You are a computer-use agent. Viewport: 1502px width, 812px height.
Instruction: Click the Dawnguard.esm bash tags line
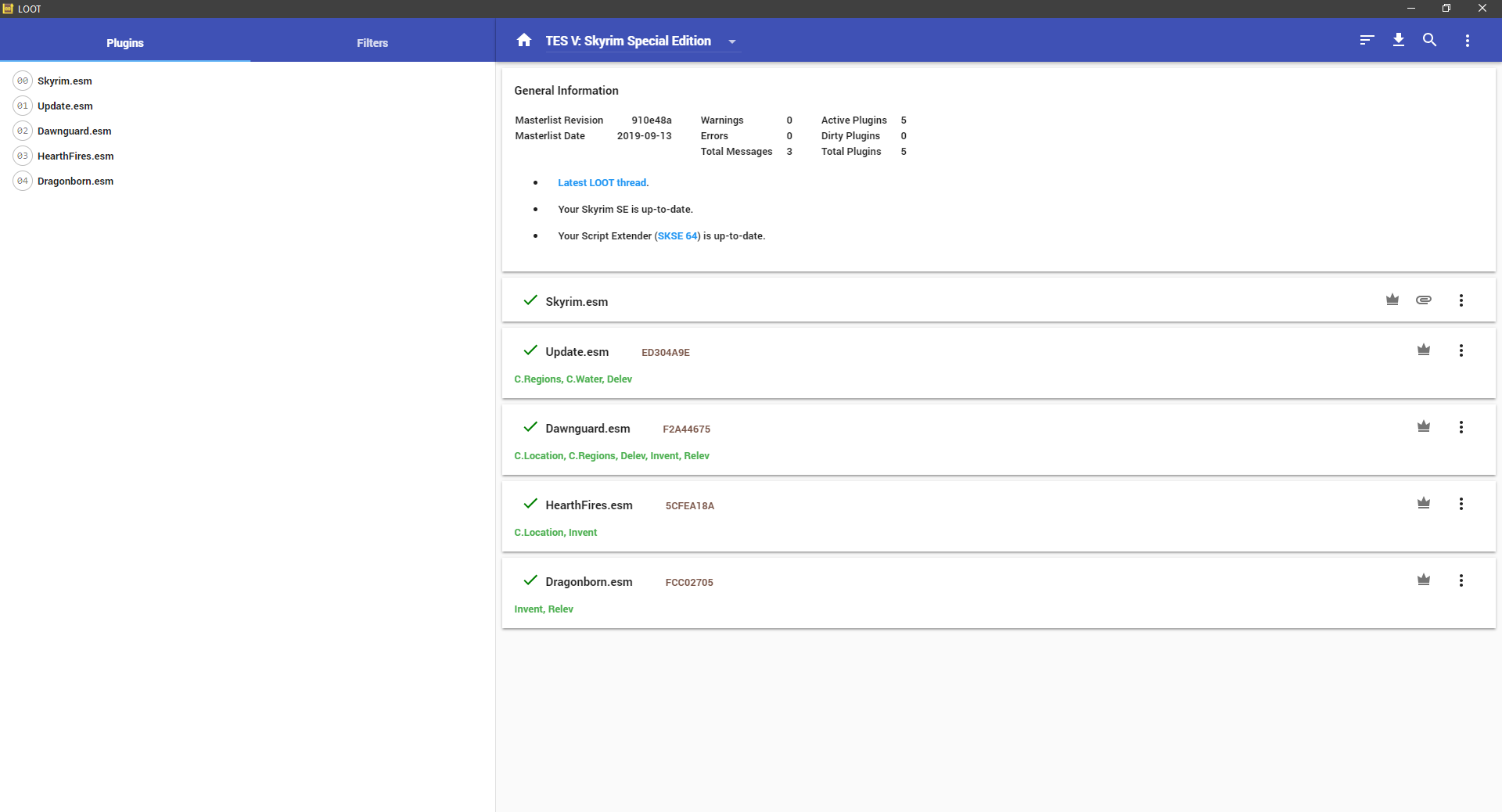pyautogui.click(x=612, y=456)
